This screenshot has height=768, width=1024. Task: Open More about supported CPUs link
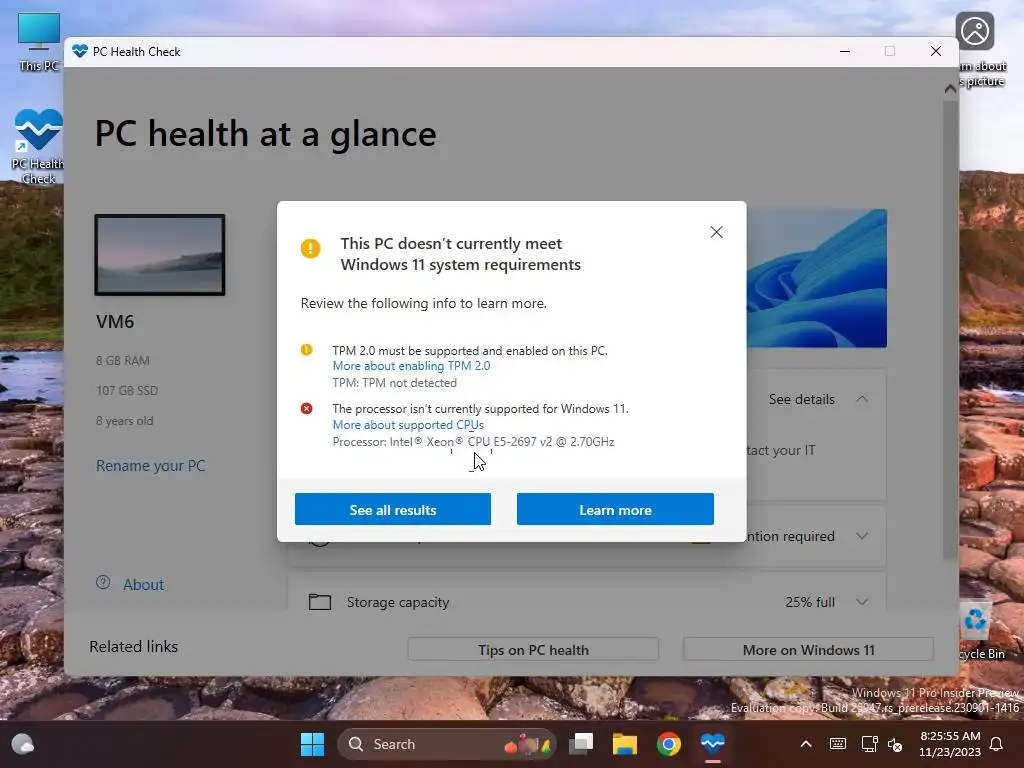click(x=408, y=425)
